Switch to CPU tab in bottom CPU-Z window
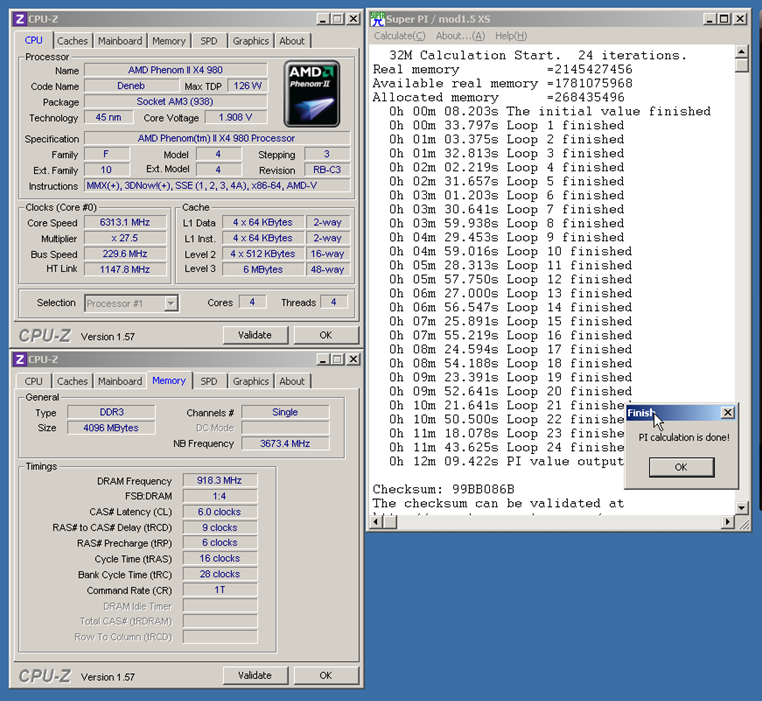Viewport: 762px width, 701px height. click(34, 381)
